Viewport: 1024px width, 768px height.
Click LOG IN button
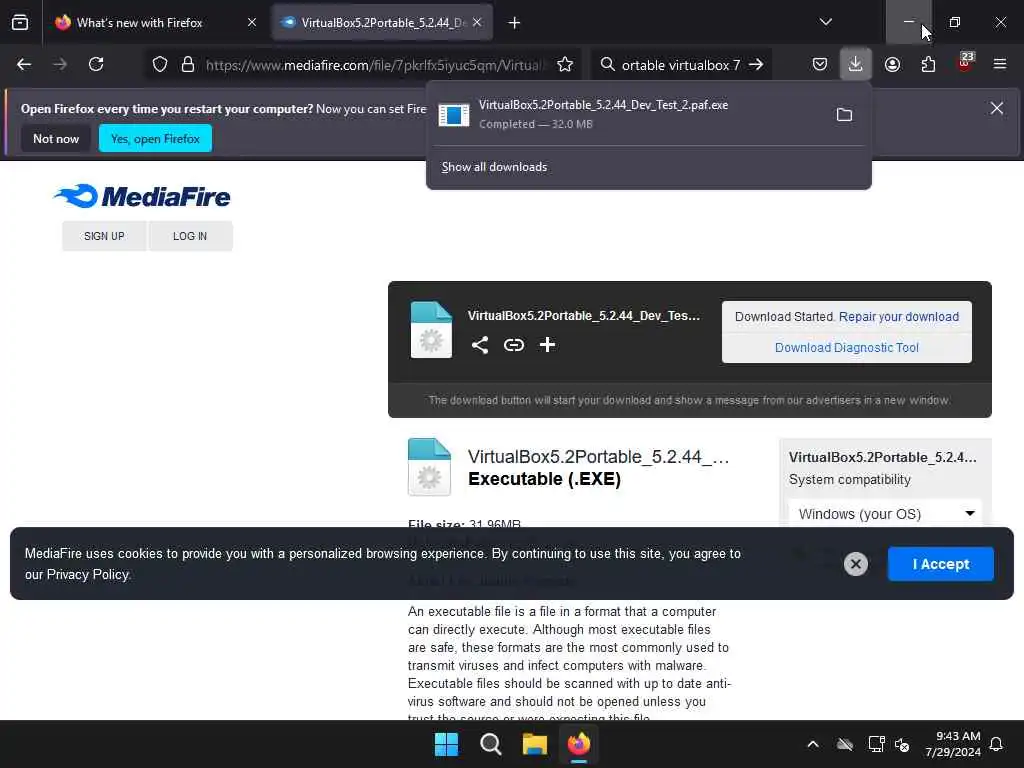click(190, 236)
